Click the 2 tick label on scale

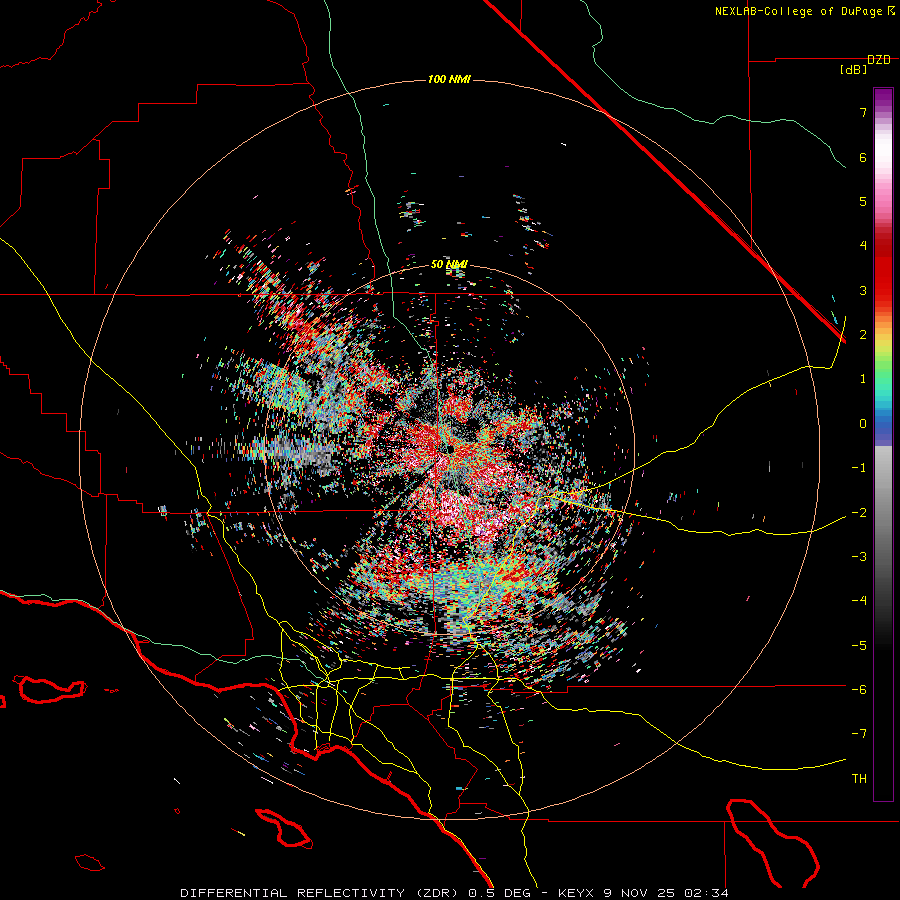pyautogui.click(x=863, y=335)
